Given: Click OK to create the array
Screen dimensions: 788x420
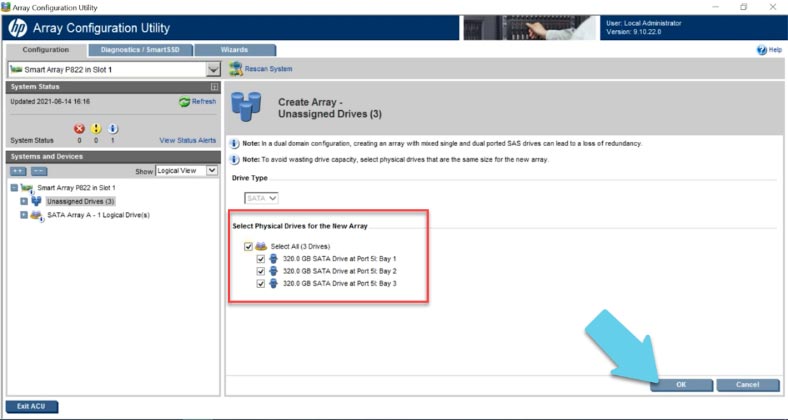Looking at the screenshot, I should coord(681,385).
